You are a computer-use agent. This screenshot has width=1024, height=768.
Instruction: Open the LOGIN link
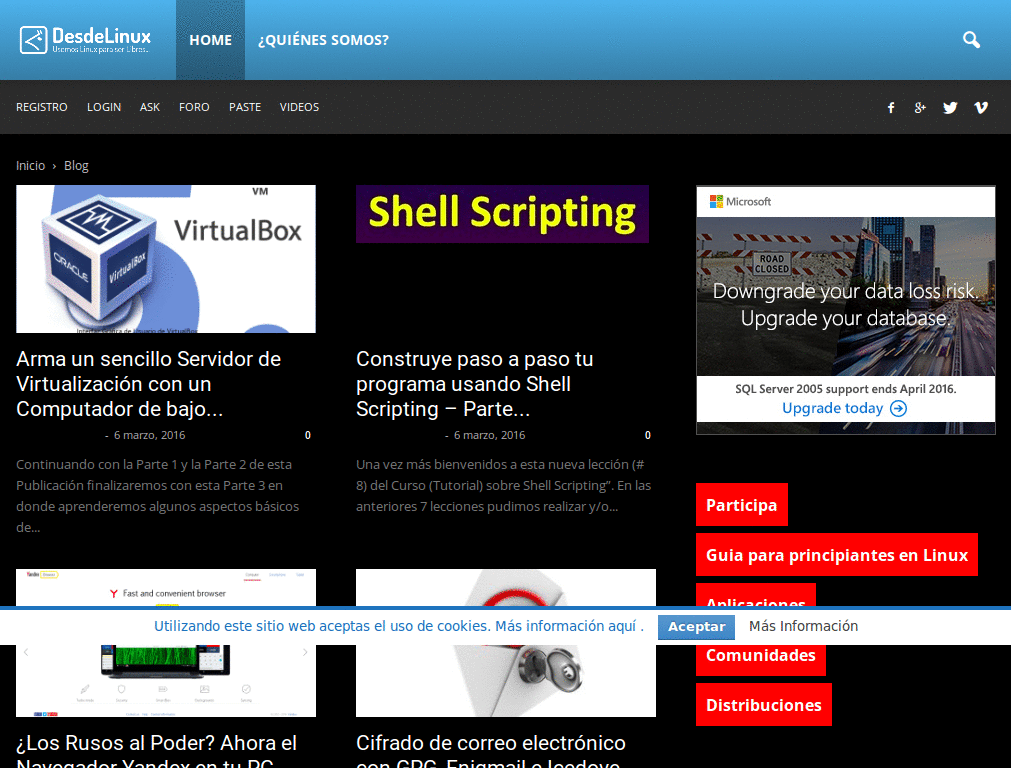pyautogui.click(x=104, y=107)
